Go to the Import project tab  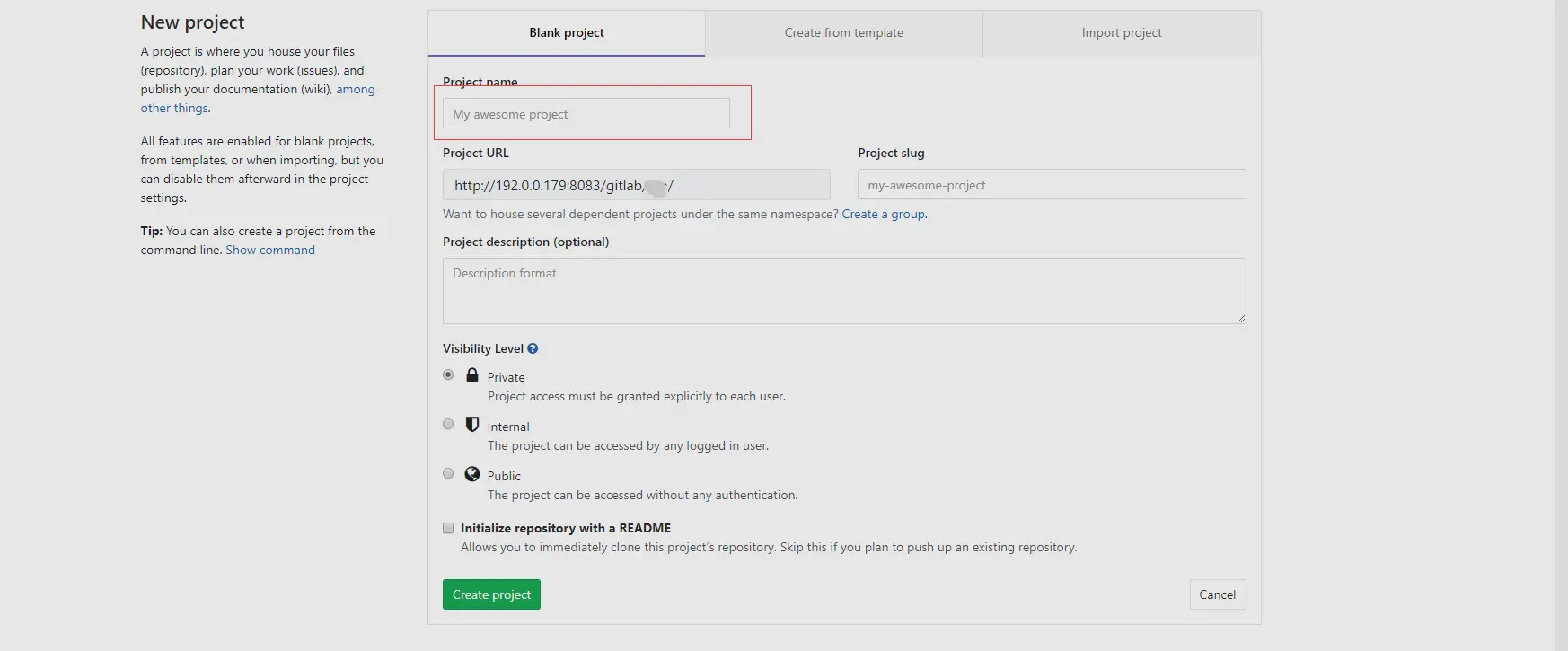[x=1122, y=33]
